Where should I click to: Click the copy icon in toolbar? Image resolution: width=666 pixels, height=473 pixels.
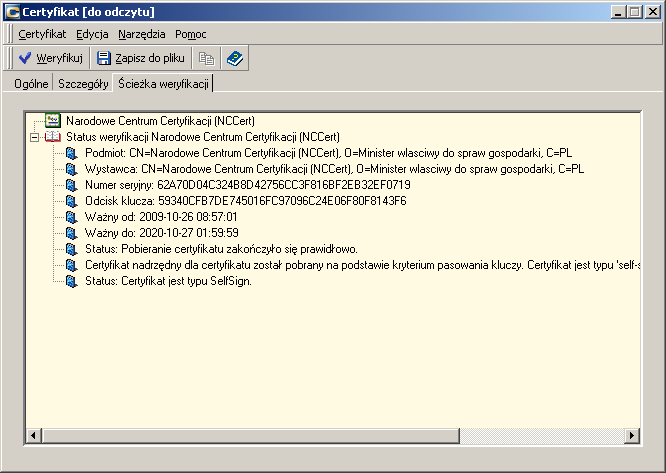click(206, 58)
